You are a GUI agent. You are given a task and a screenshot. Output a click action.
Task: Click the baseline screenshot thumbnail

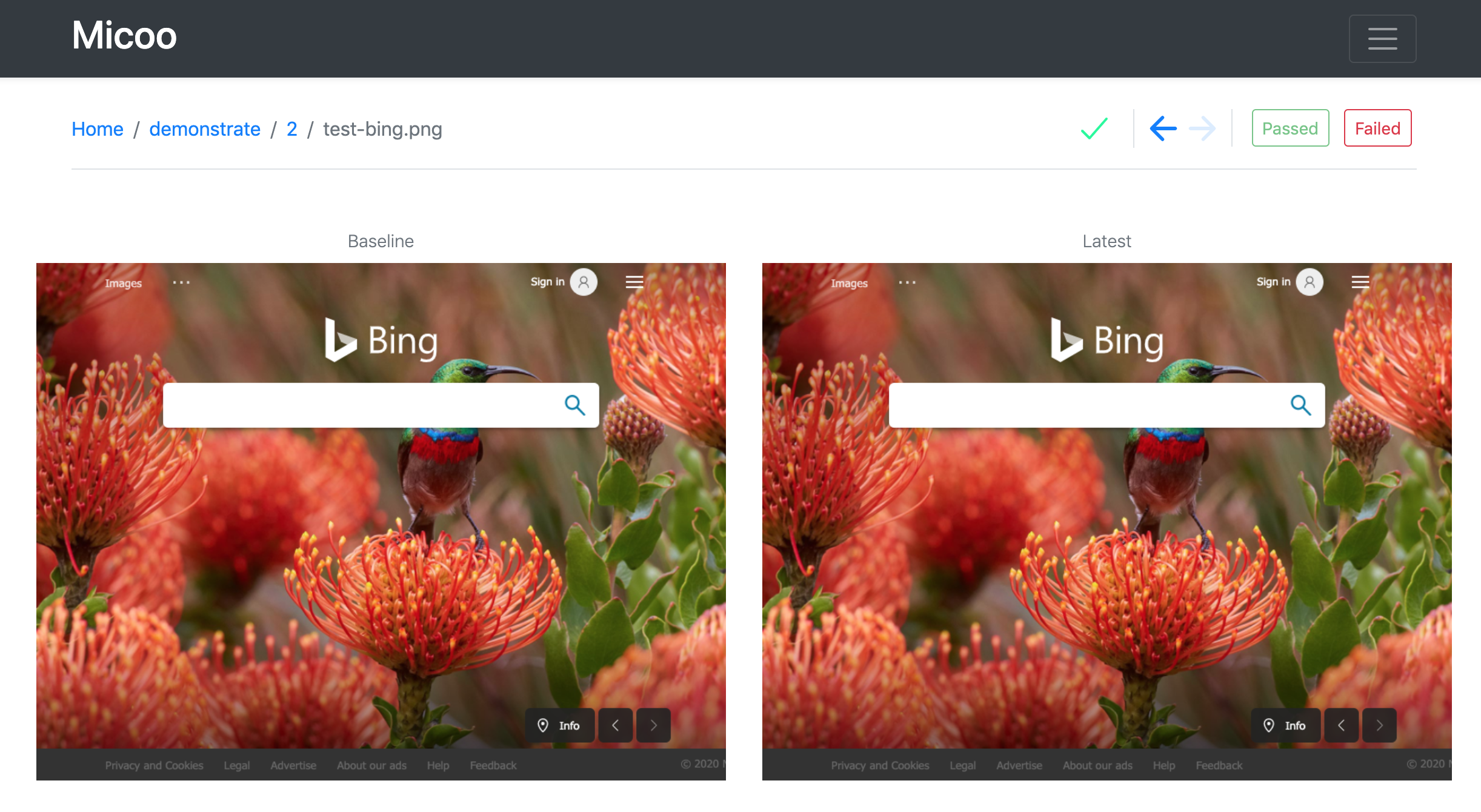[x=381, y=521]
